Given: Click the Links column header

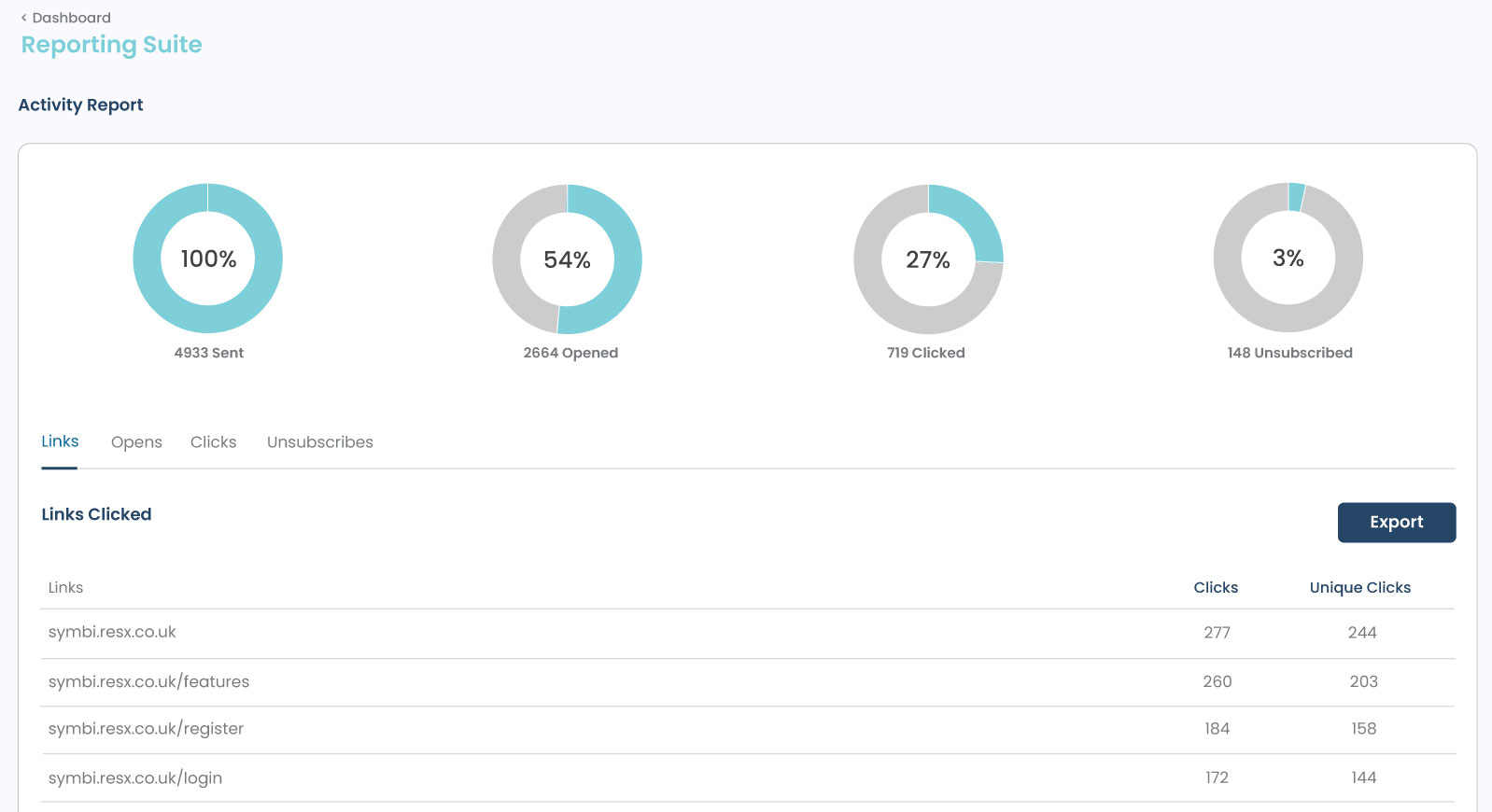Looking at the screenshot, I should pyautogui.click(x=65, y=587).
